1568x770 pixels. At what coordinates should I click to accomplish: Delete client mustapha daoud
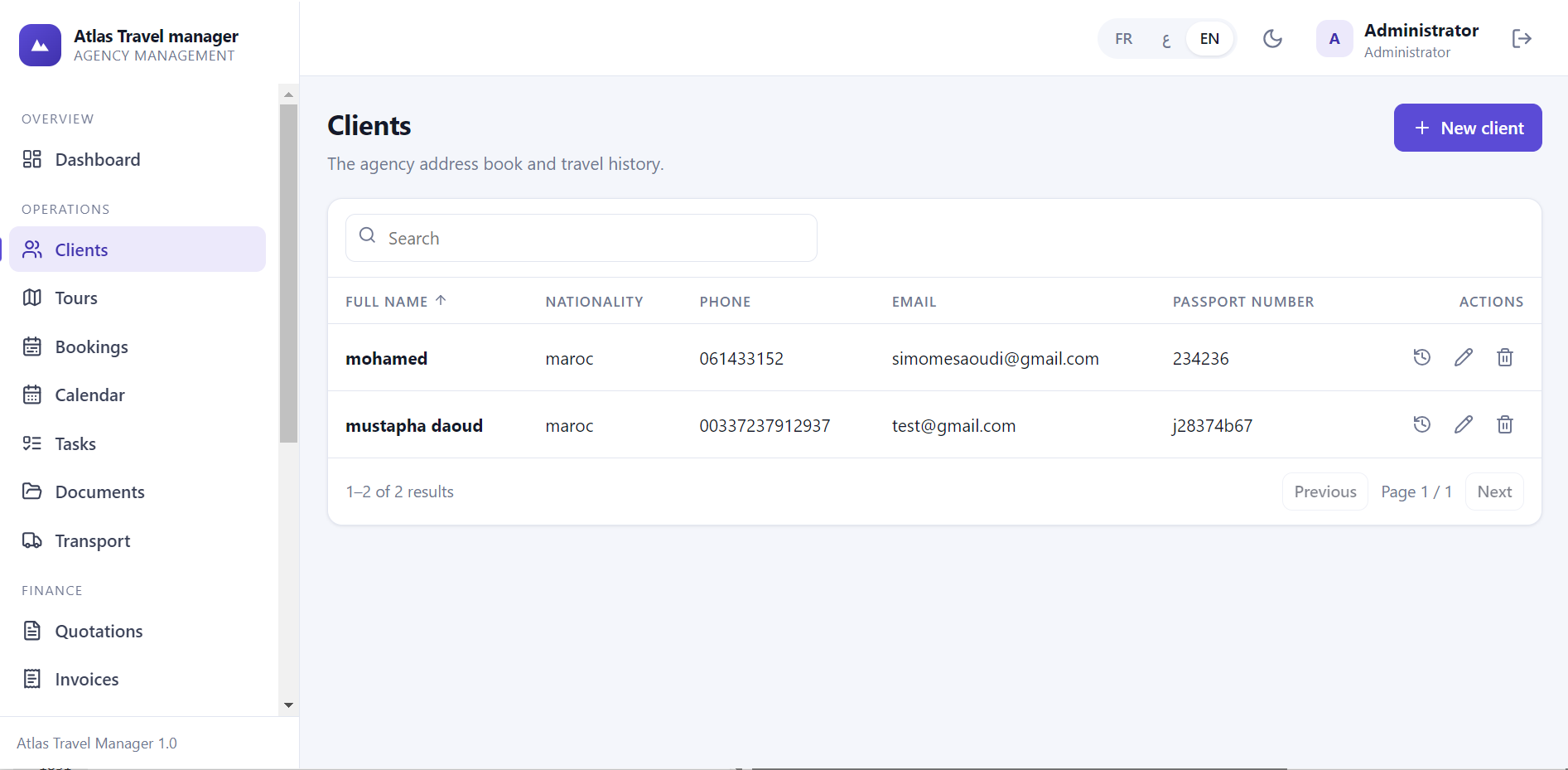(x=1505, y=424)
